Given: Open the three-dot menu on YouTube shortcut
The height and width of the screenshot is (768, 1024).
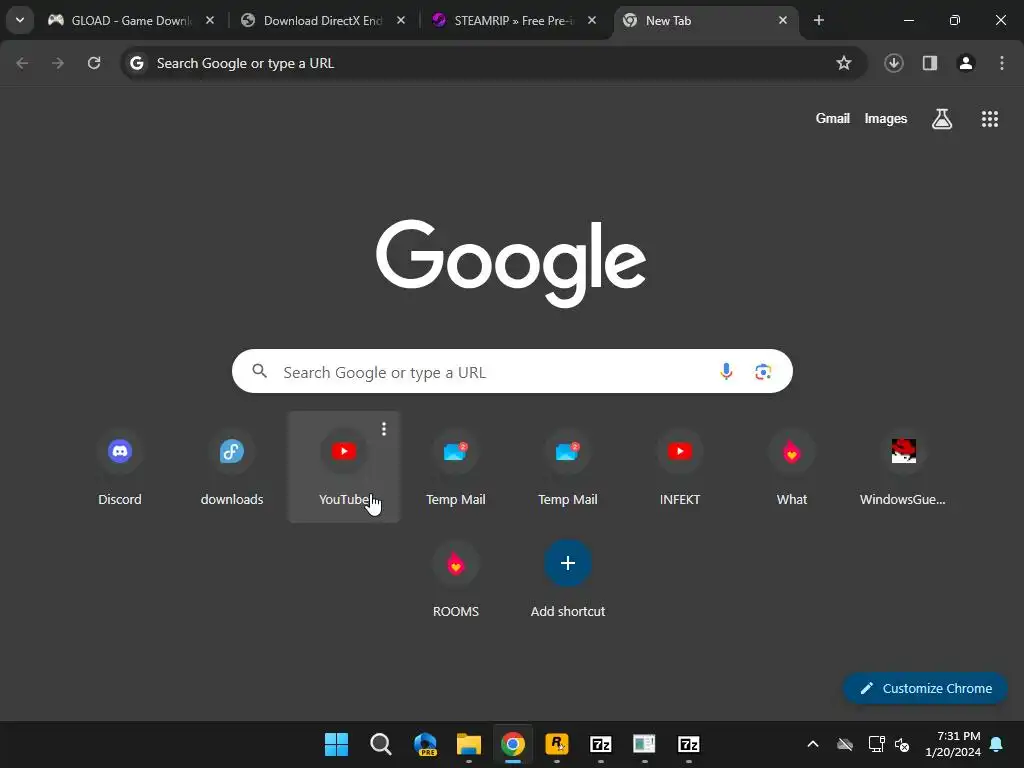Looking at the screenshot, I should (x=384, y=428).
